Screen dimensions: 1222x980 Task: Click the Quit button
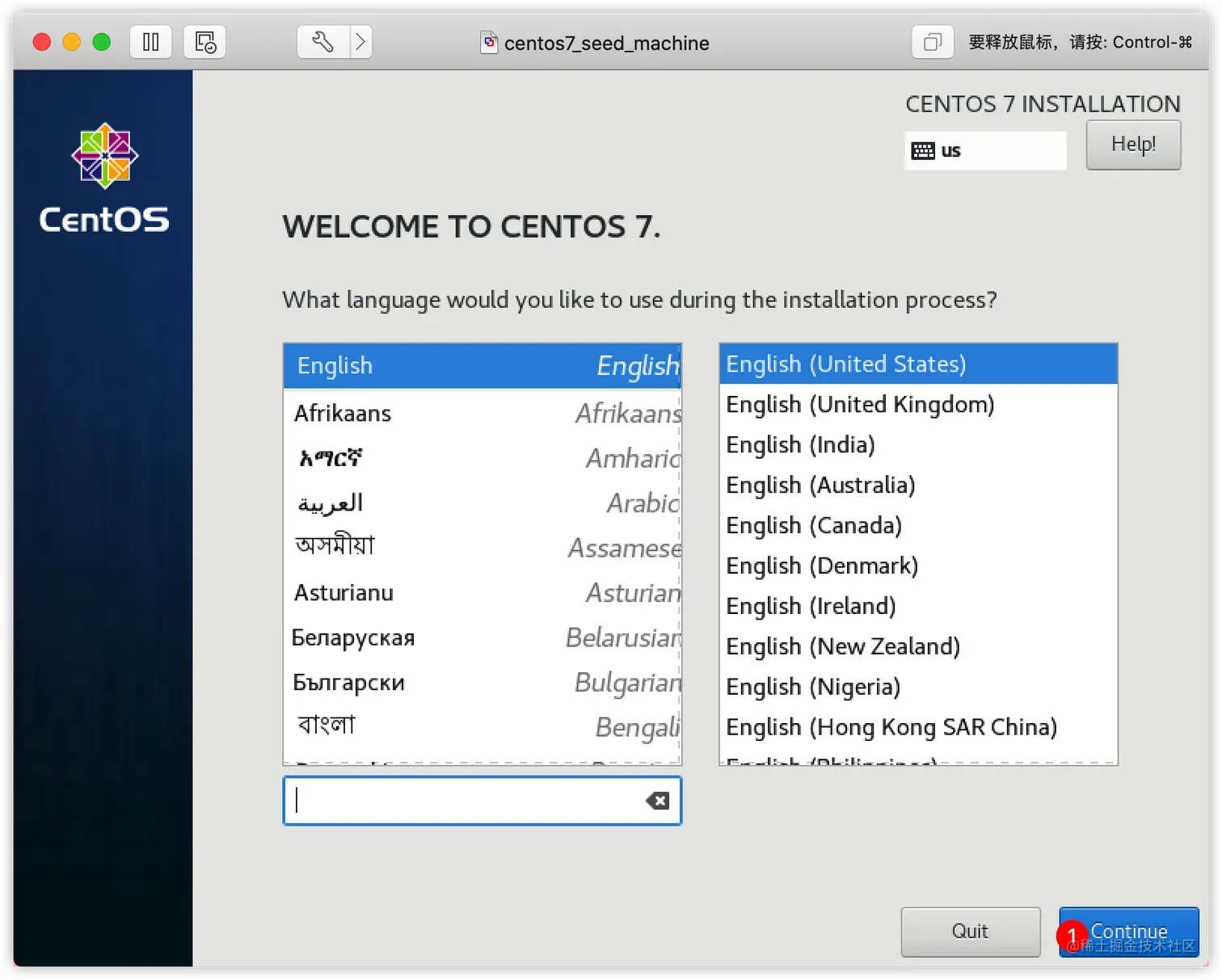pos(971,932)
